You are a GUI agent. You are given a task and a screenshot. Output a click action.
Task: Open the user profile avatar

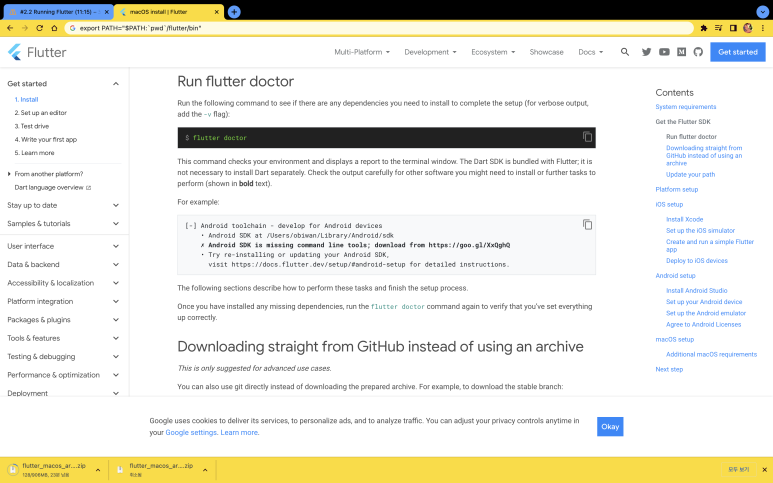748,28
